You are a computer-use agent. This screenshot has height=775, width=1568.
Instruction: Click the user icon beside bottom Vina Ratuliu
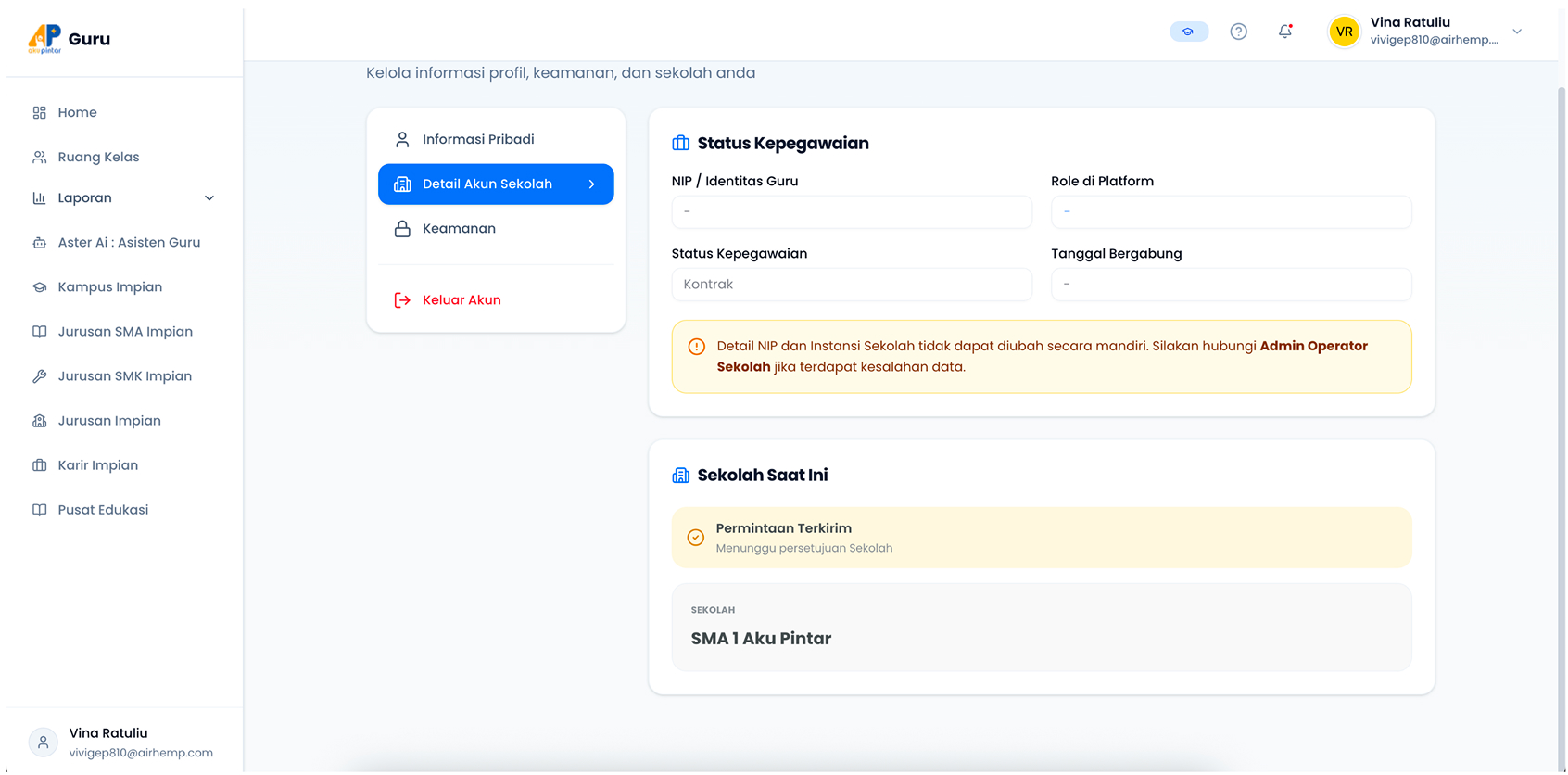pos(44,743)
